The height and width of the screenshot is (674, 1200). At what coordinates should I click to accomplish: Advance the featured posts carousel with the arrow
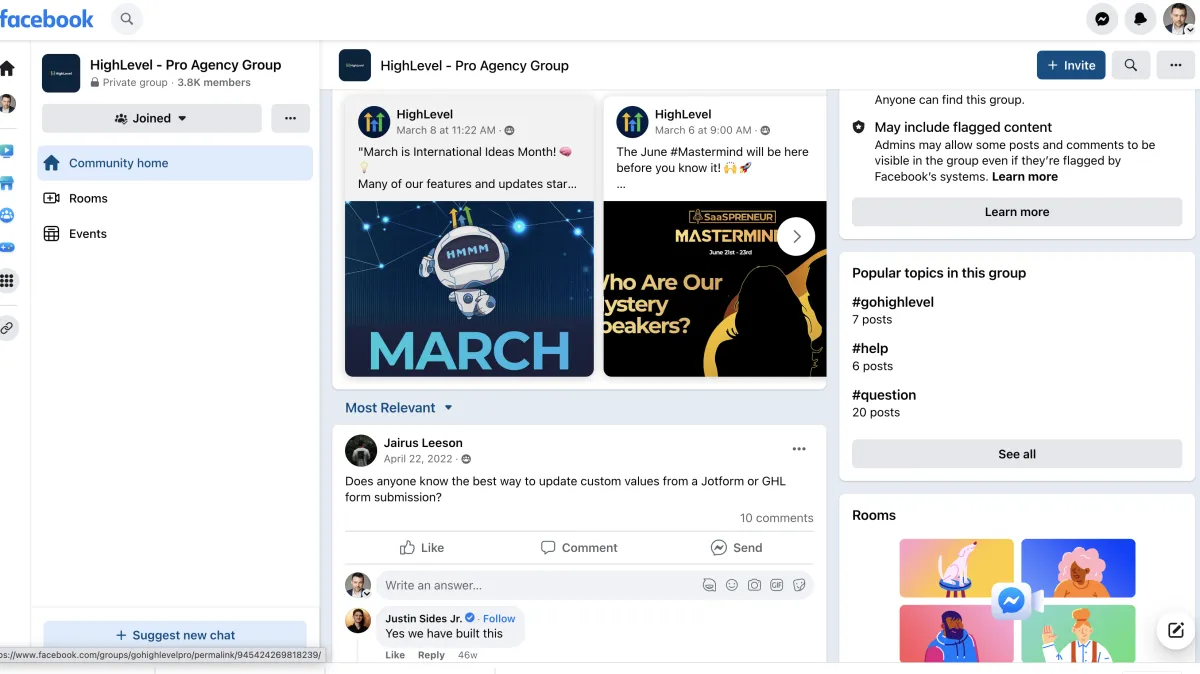pos(796,237)
